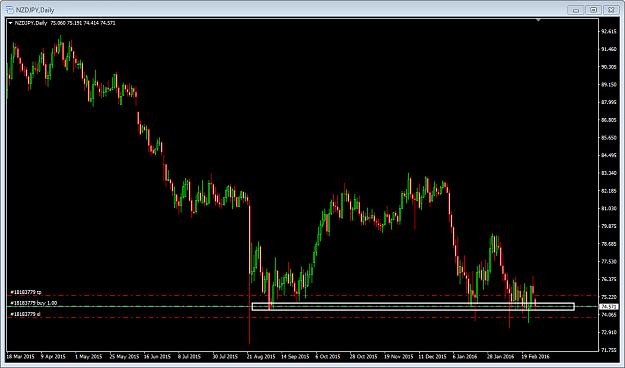The width and height of the screenshot is (625, 368).
Task: Click the 16 Jun 2015 date label
Action: pos(157,356)
